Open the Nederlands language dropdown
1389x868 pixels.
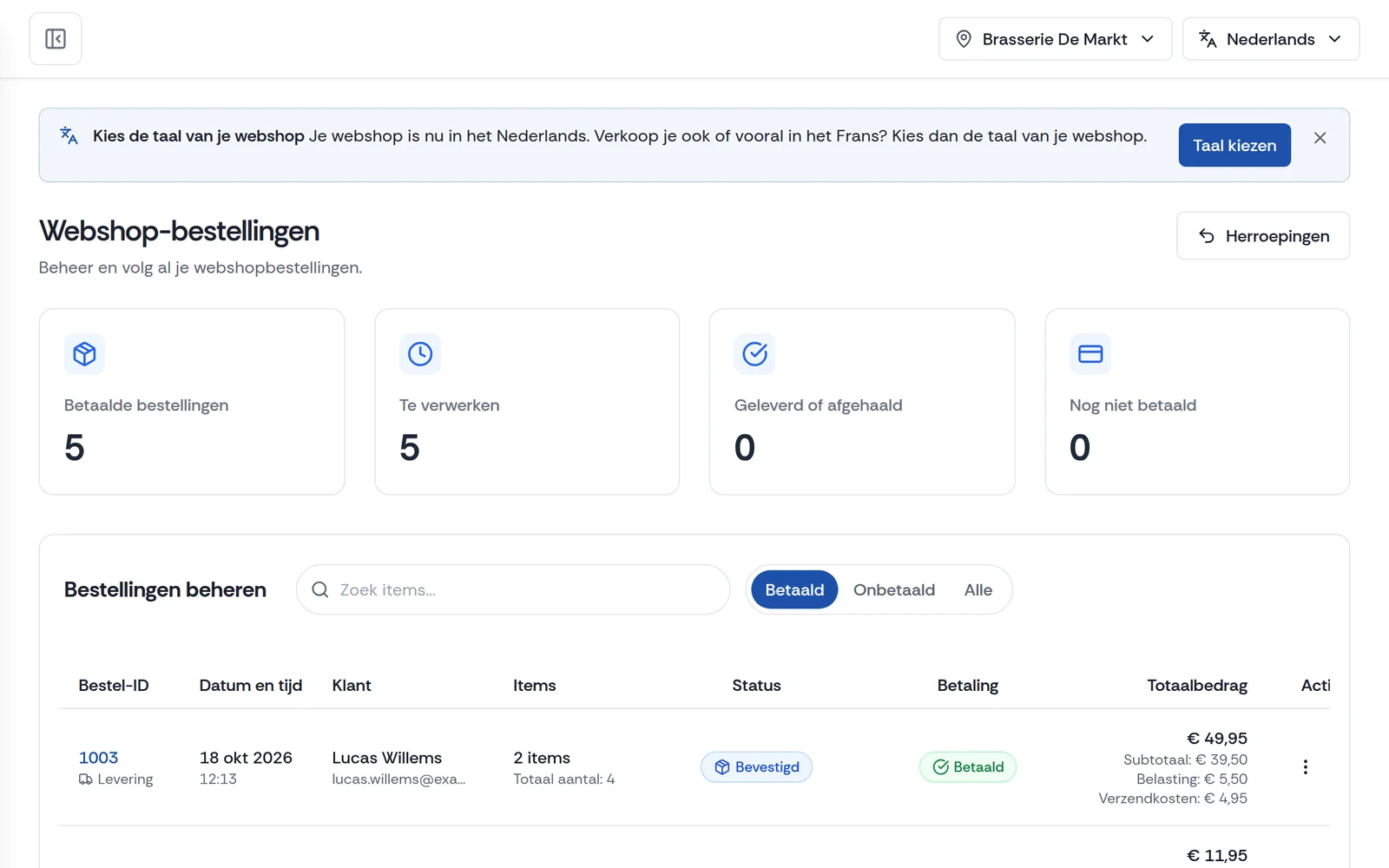point(1270,39)
